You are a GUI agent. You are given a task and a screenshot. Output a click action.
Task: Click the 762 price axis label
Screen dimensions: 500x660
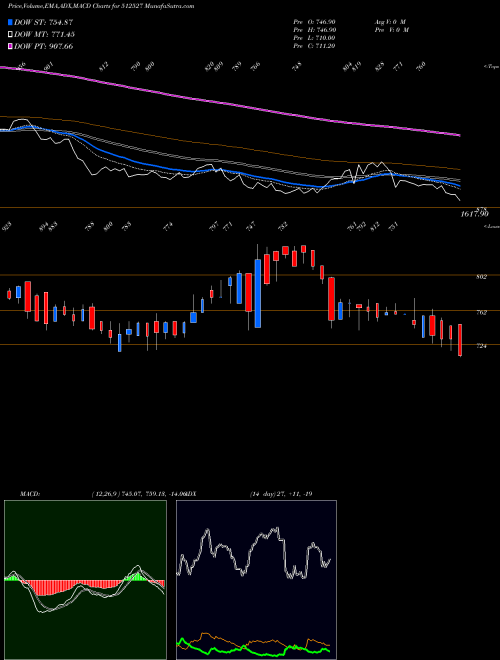(x=482, y=312)
